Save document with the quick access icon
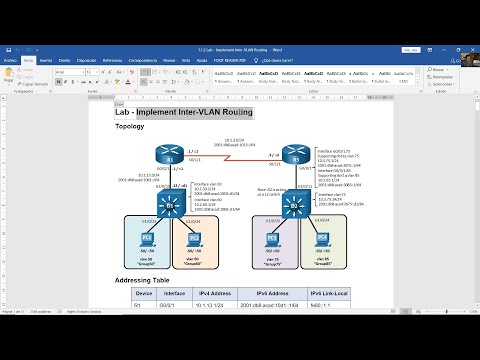Screen dimensions: 480x360 (9, 50)
